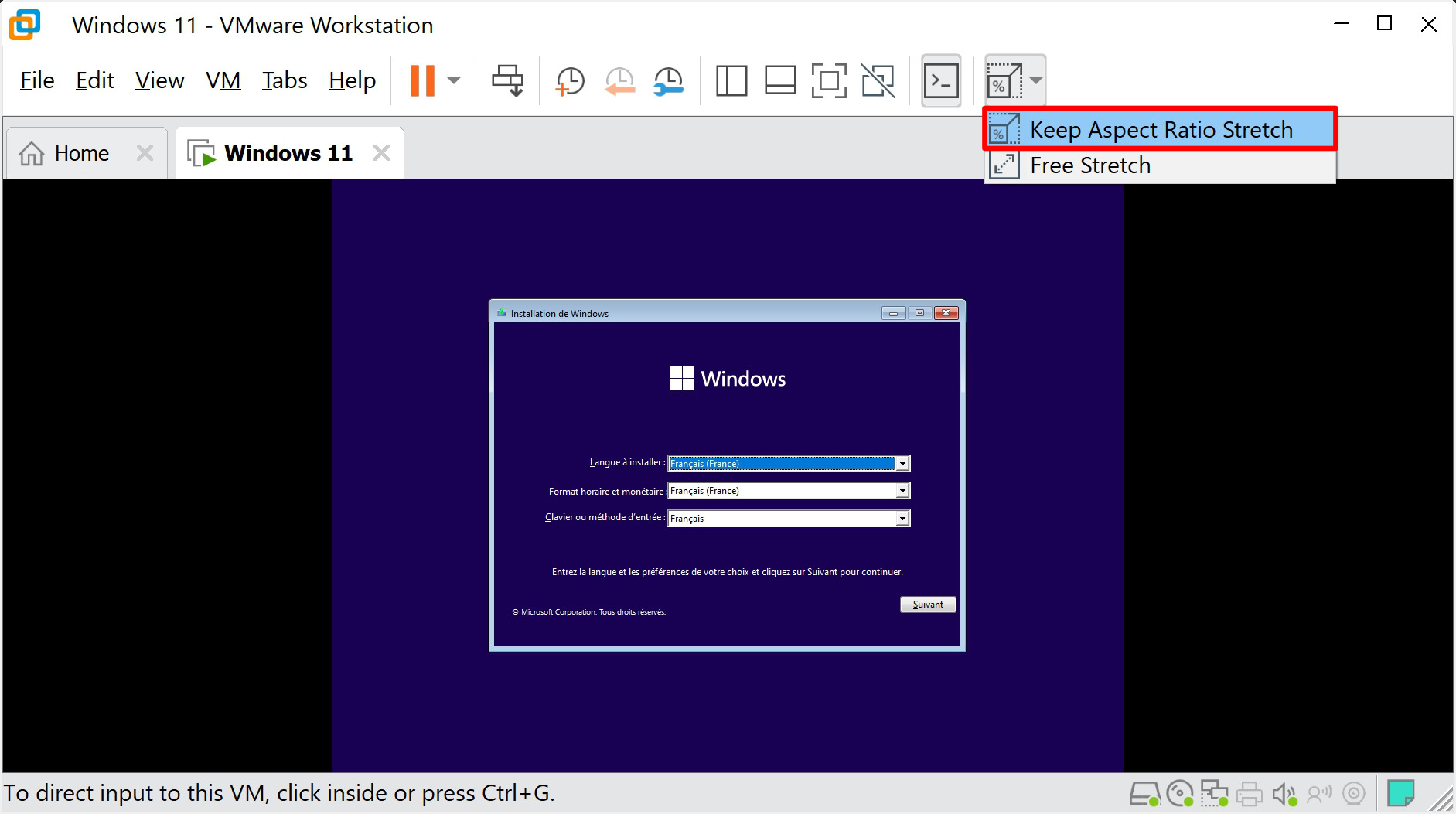Toggle the thumbnail bar view
The height and width of the screenshot is (814, 1456).
(x=780, y=80)
